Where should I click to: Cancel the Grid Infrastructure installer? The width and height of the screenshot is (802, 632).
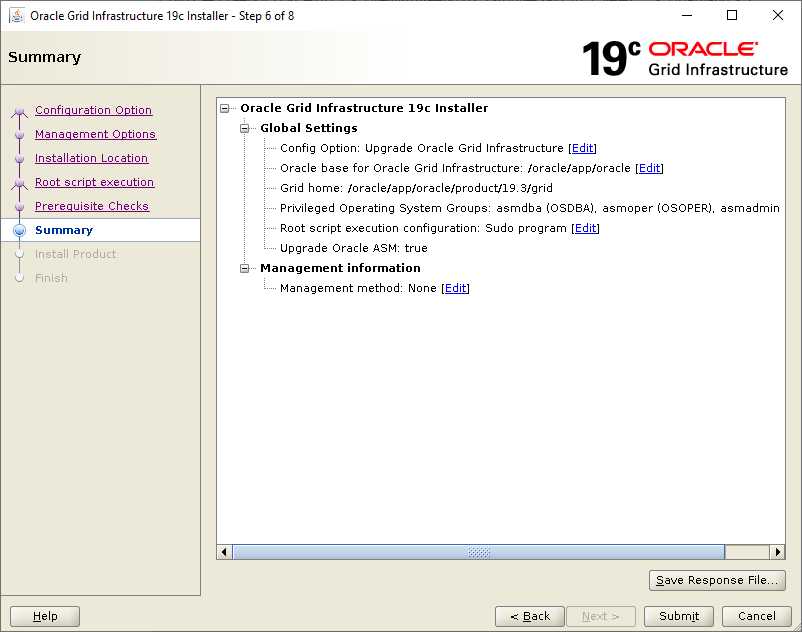756,616
